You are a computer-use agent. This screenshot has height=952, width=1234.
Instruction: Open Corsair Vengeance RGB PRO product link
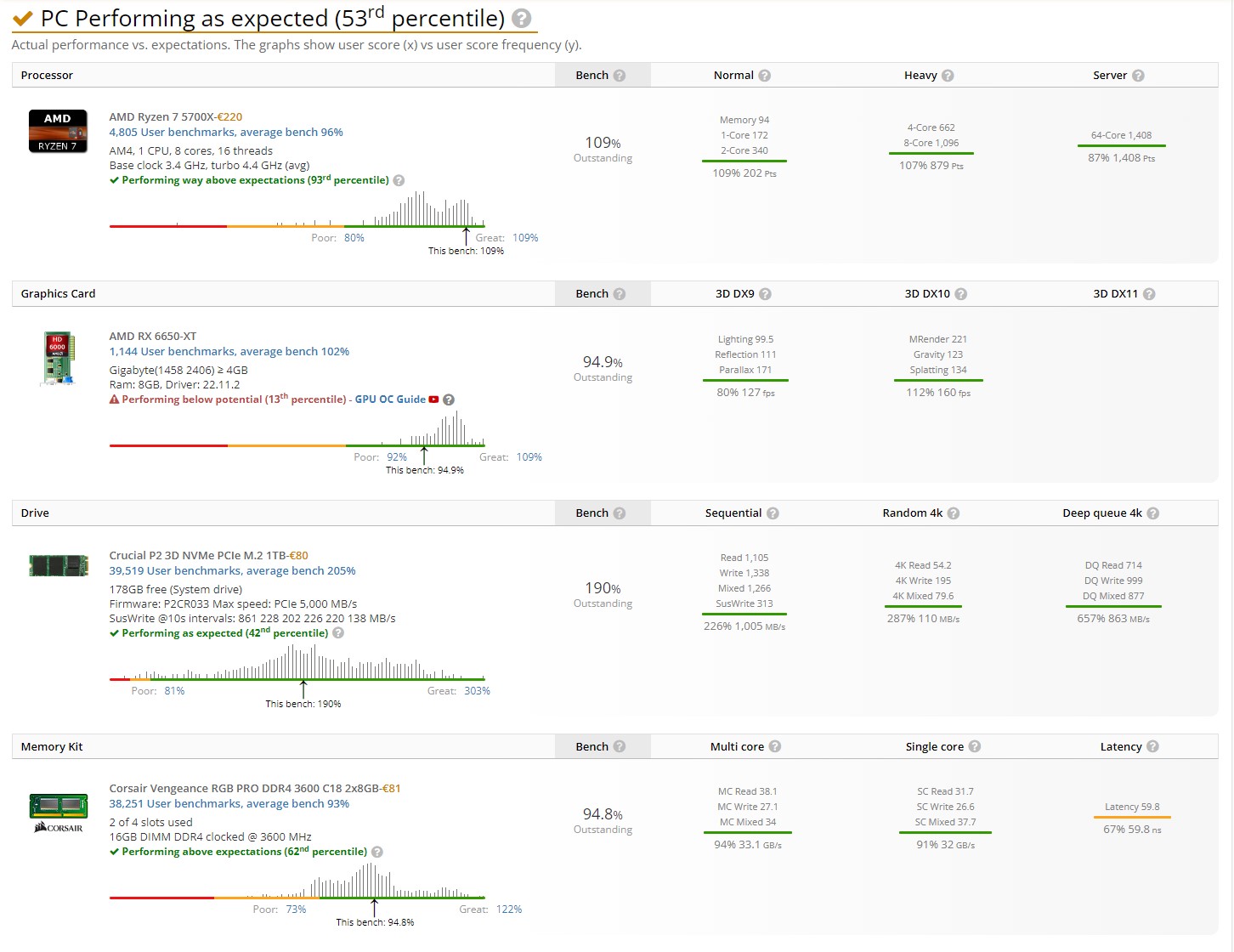pyautogui.click(x=245, y=789)
